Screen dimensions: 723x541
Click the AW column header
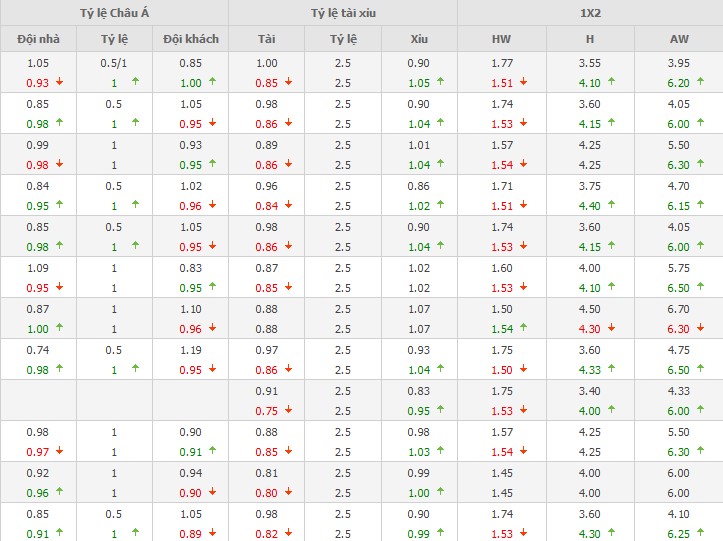click(678, 39)
